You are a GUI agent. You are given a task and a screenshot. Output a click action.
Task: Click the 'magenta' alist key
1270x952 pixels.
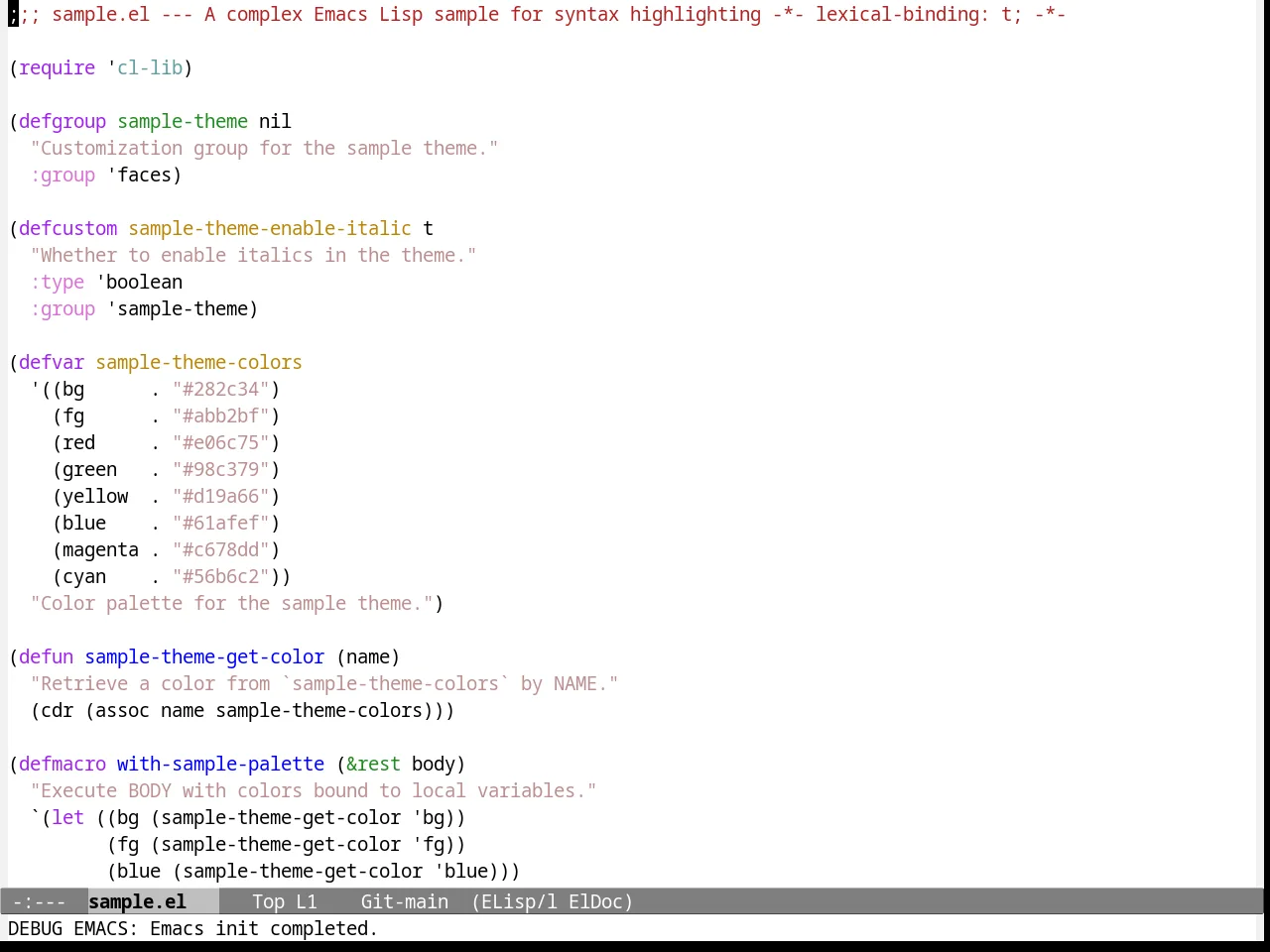pos(100,549)
